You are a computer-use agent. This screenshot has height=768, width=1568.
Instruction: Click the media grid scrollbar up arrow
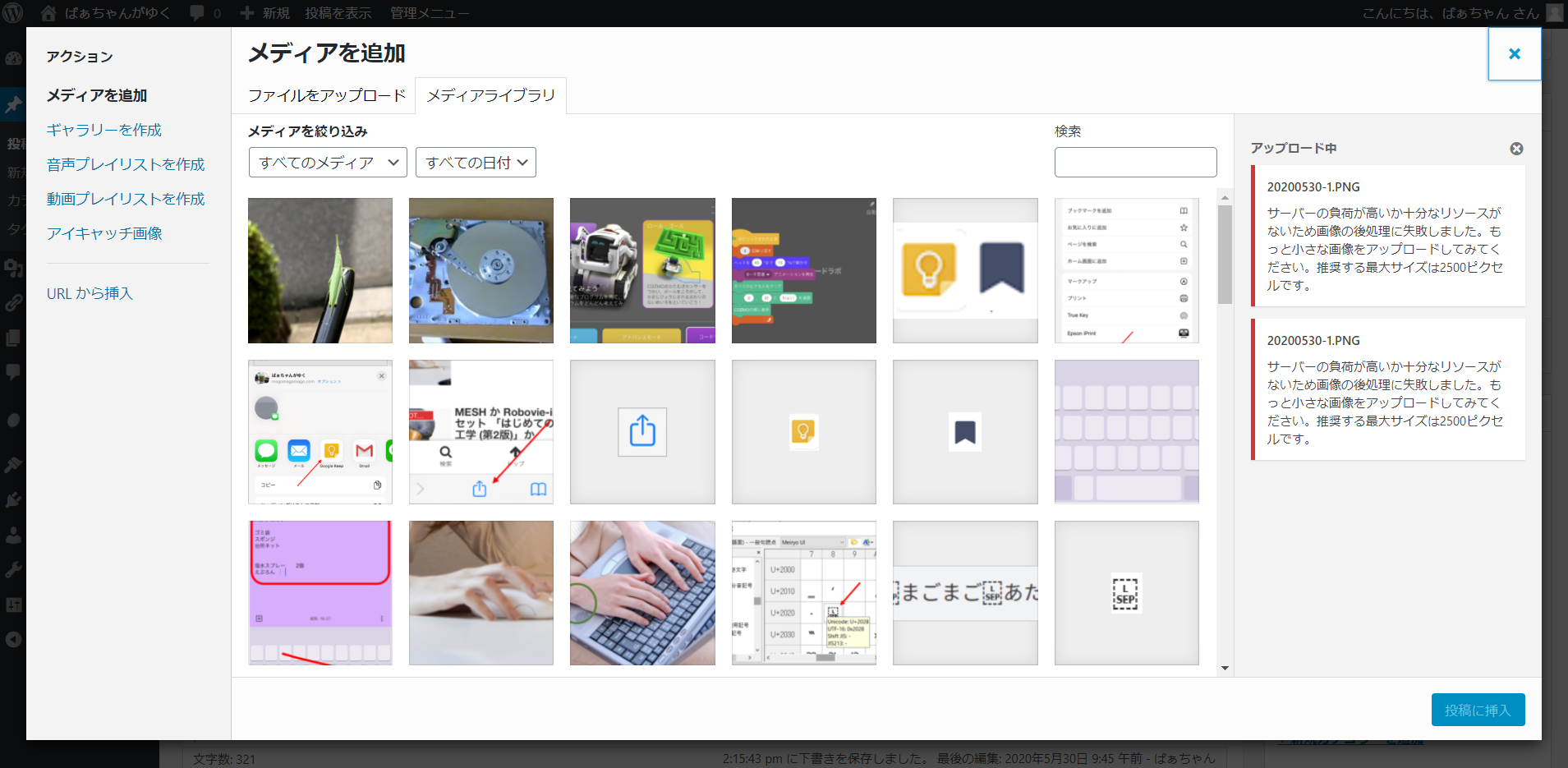[x=1225, y=198]
